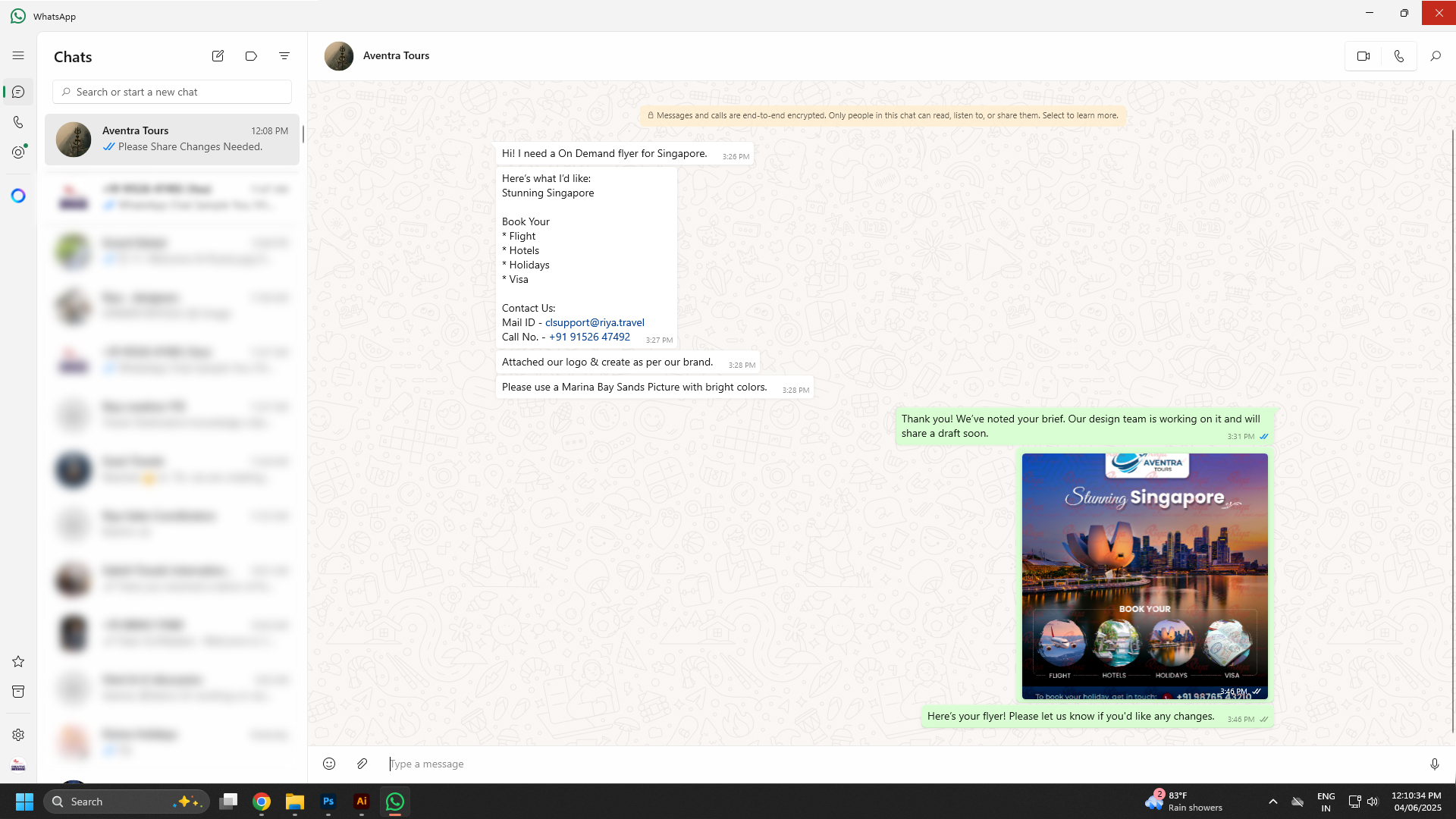Image resolution: width=1456 pixels, height=819 pixels.
Task: Click the chat conversation scrollbar
Action: pos(1453,431)
